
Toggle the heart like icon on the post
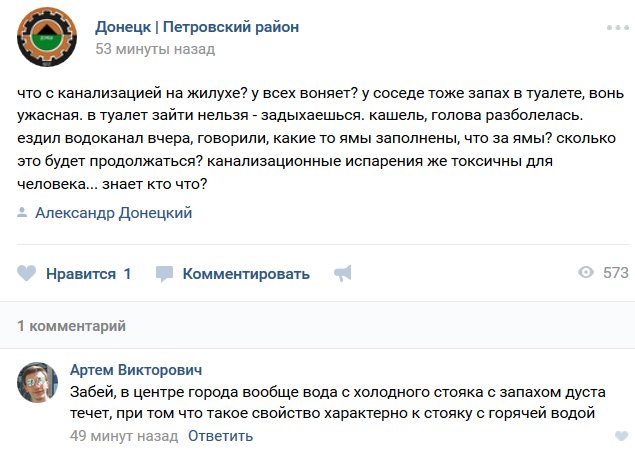[x=27, y=273]
